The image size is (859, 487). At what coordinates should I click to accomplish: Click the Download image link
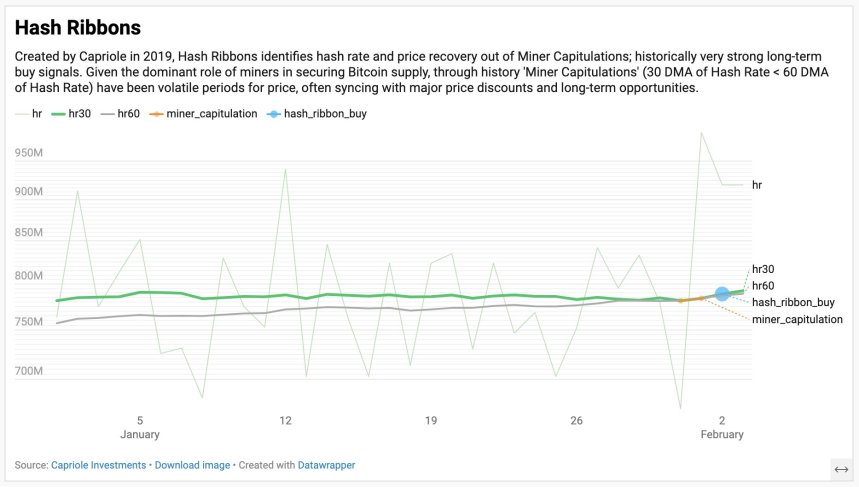pos(192,465)
